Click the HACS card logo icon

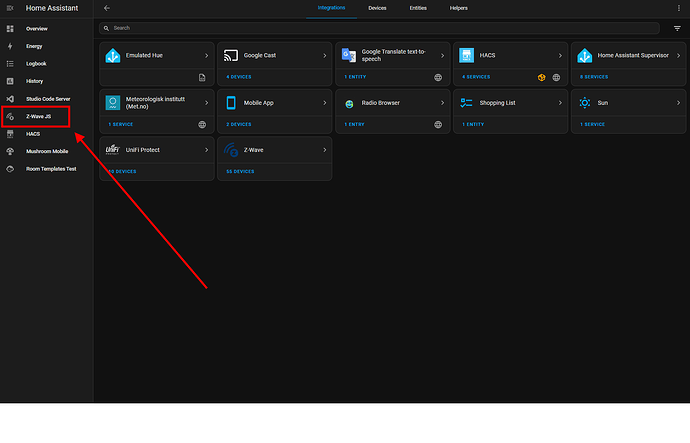[466, 55]
